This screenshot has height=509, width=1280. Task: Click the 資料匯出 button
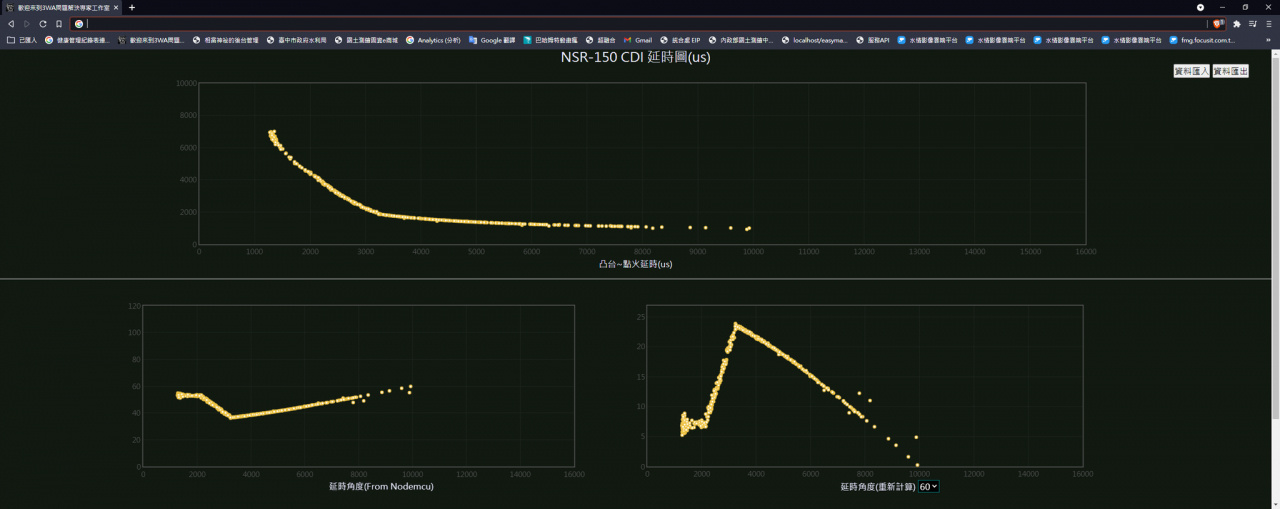point(1230,71)
